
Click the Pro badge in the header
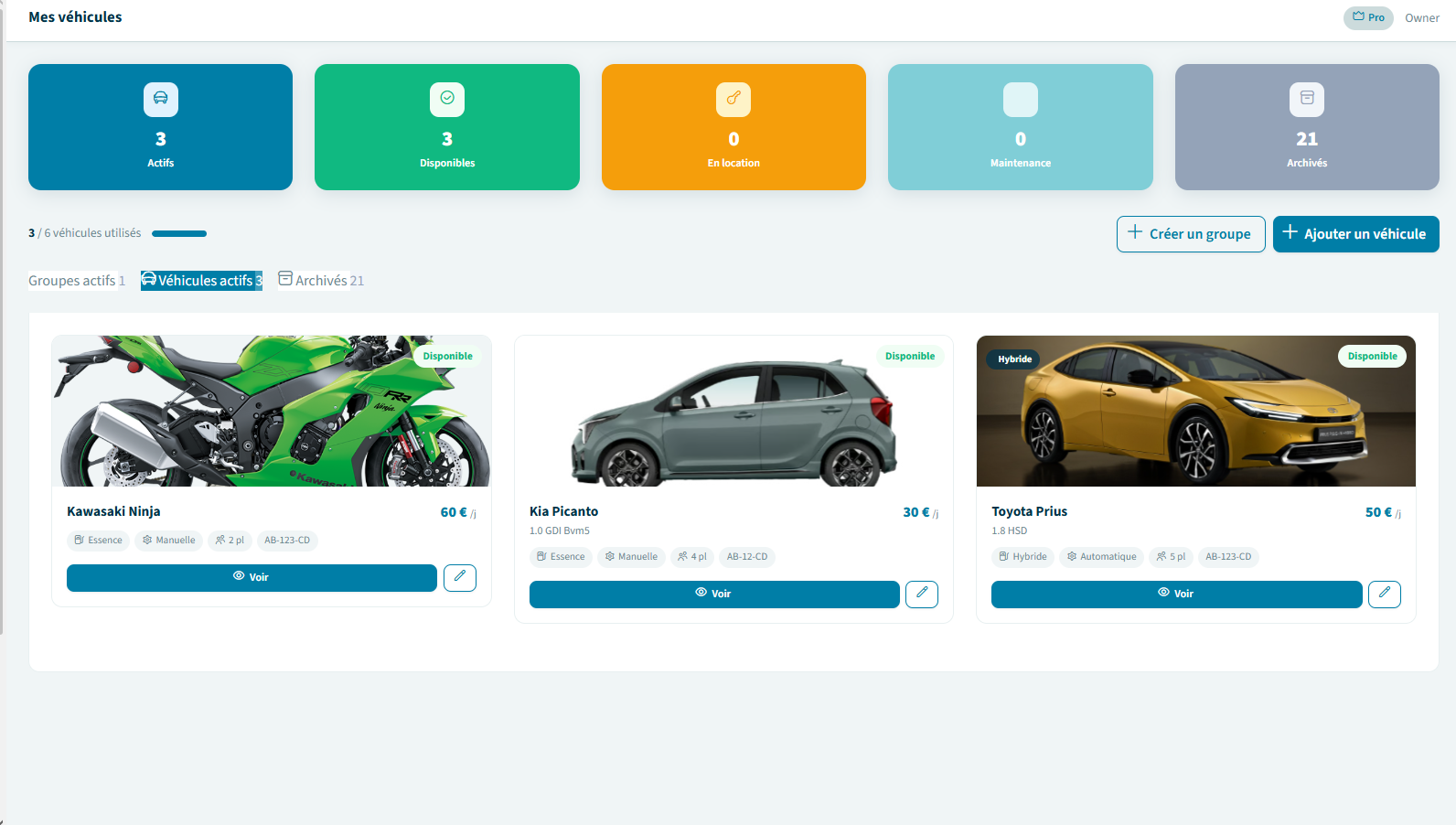[1368, 17]
